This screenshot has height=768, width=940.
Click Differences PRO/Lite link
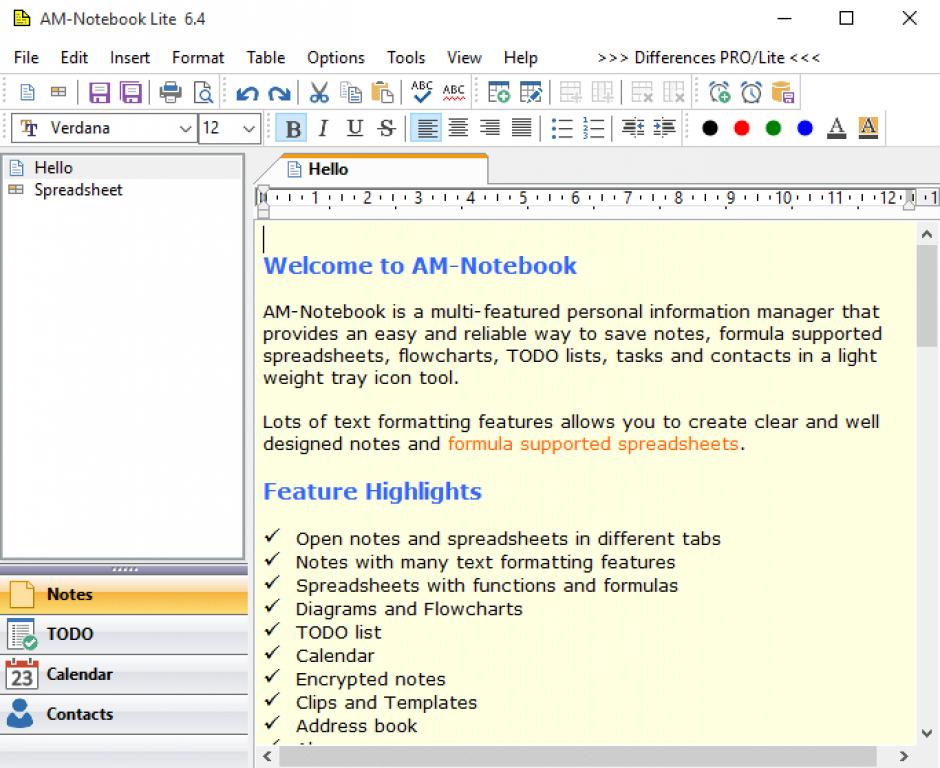coord(709,58)
